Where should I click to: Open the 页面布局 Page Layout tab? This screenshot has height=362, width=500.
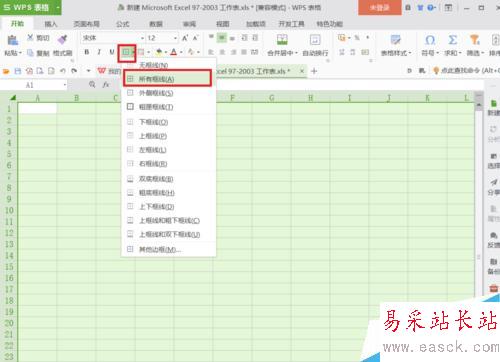[x=86, y=24]
